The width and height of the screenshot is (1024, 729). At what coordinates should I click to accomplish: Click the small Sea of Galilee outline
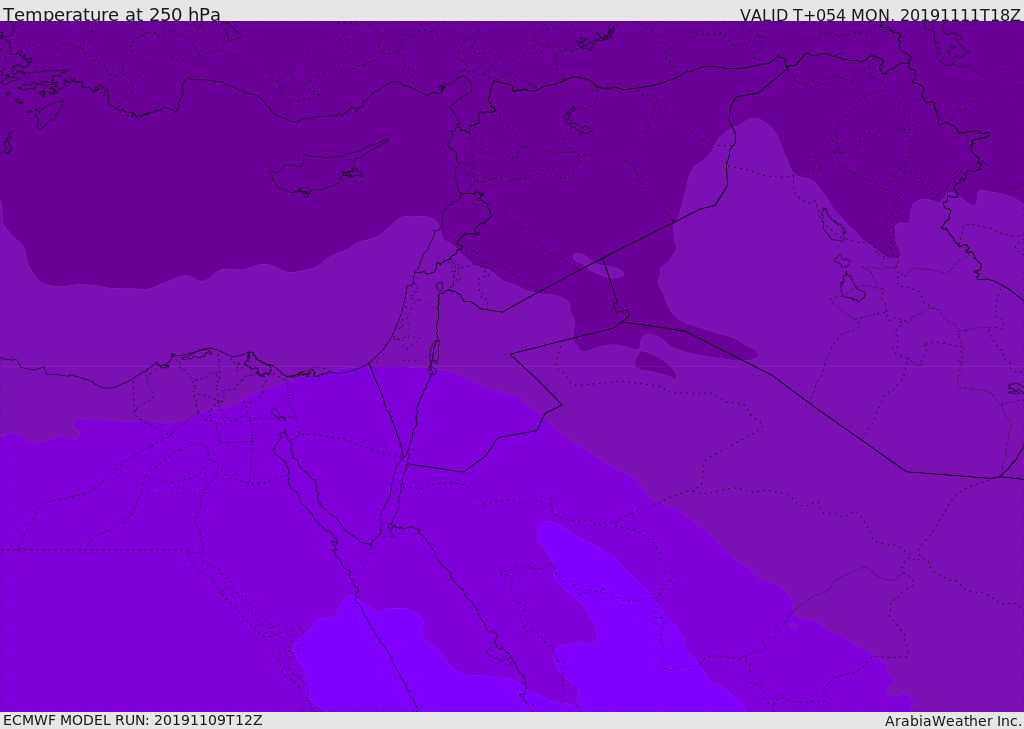click(439, 288)
